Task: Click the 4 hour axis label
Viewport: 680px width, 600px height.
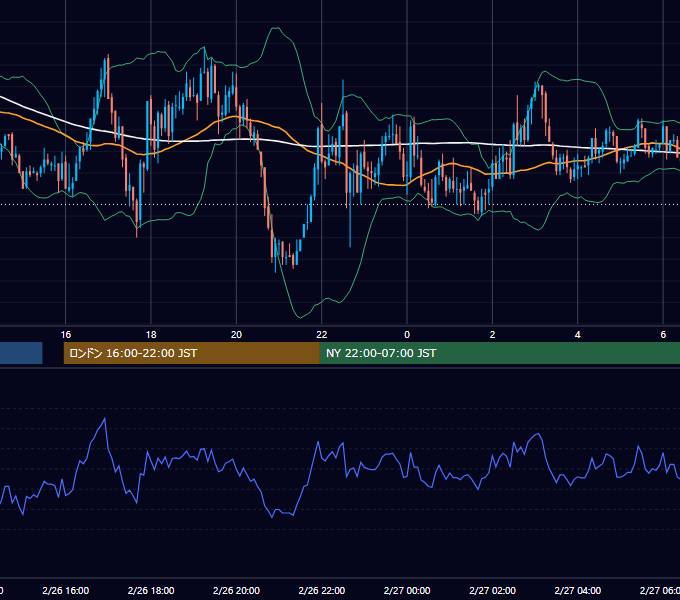Action: coord(578,335)
